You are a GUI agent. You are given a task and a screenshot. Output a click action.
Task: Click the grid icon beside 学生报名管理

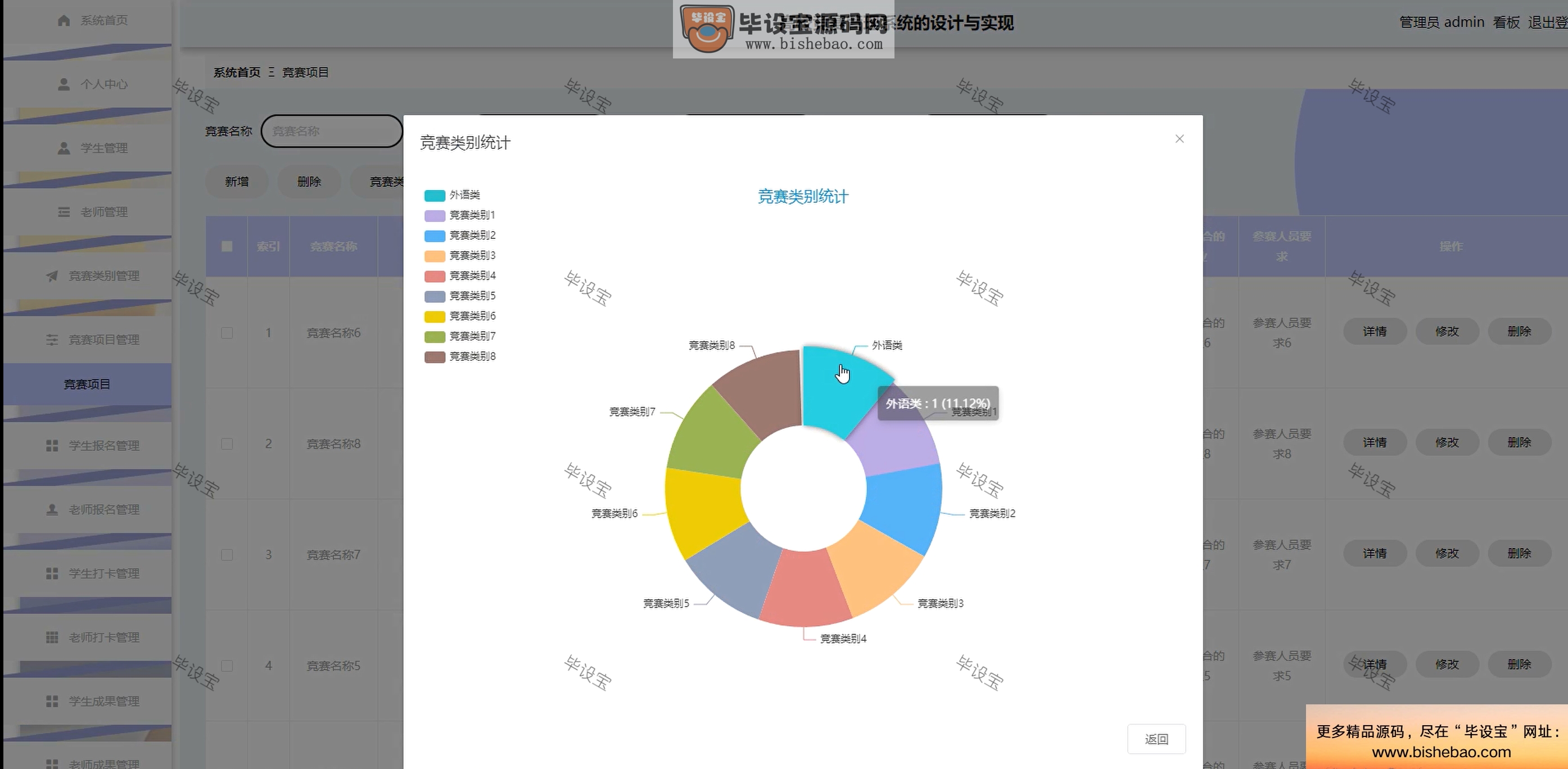pos(52,446)
